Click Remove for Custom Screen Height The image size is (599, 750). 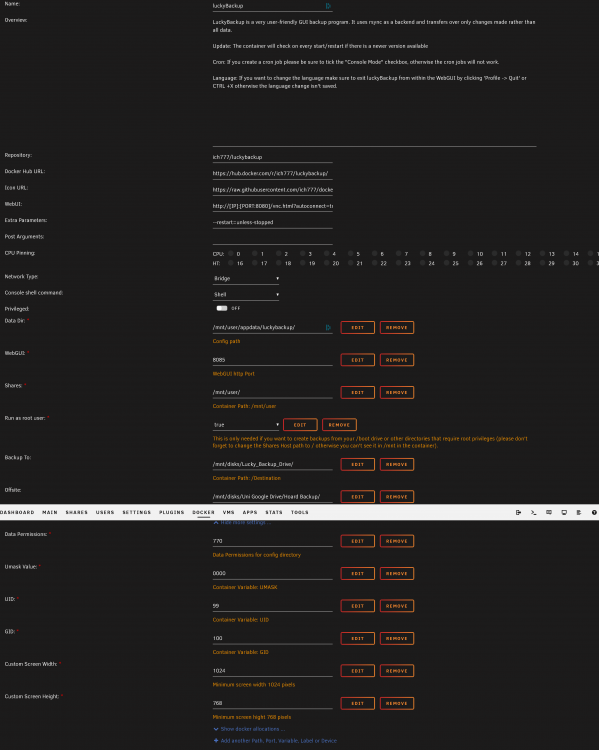[x=397, y=703]
